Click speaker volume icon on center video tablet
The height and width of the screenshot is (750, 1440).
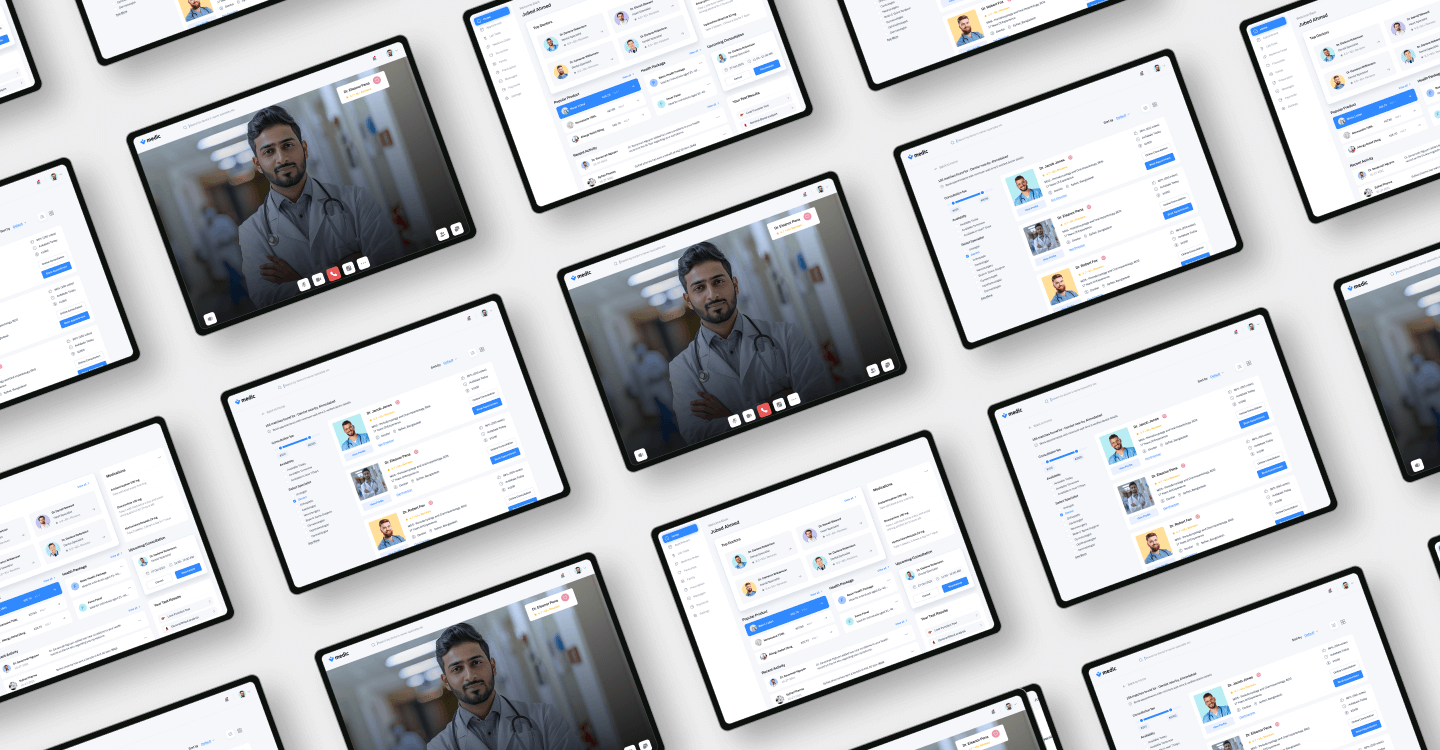pyautogui.click(x=640, y=454)
